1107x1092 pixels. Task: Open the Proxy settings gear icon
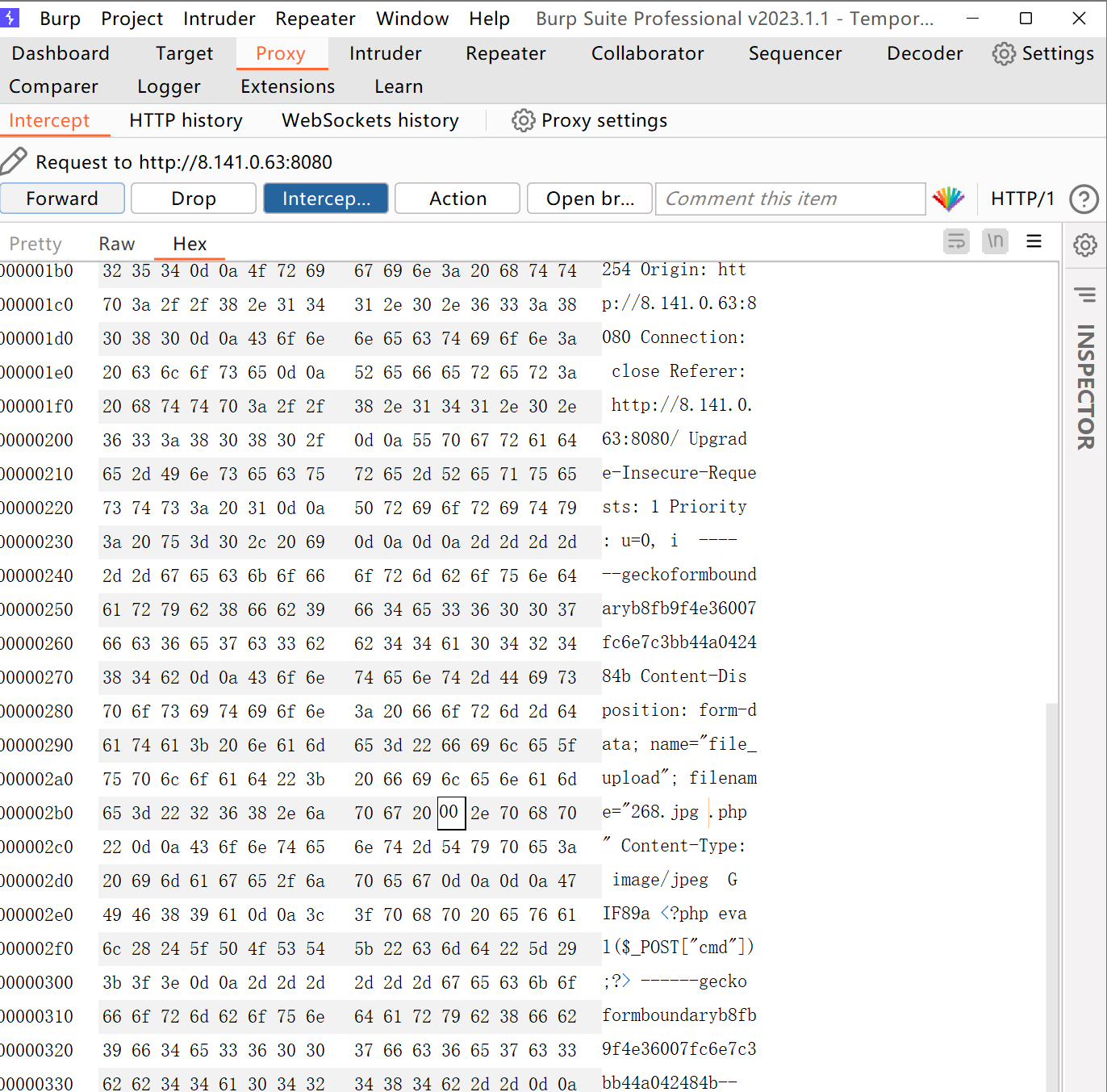pos(524,121)
